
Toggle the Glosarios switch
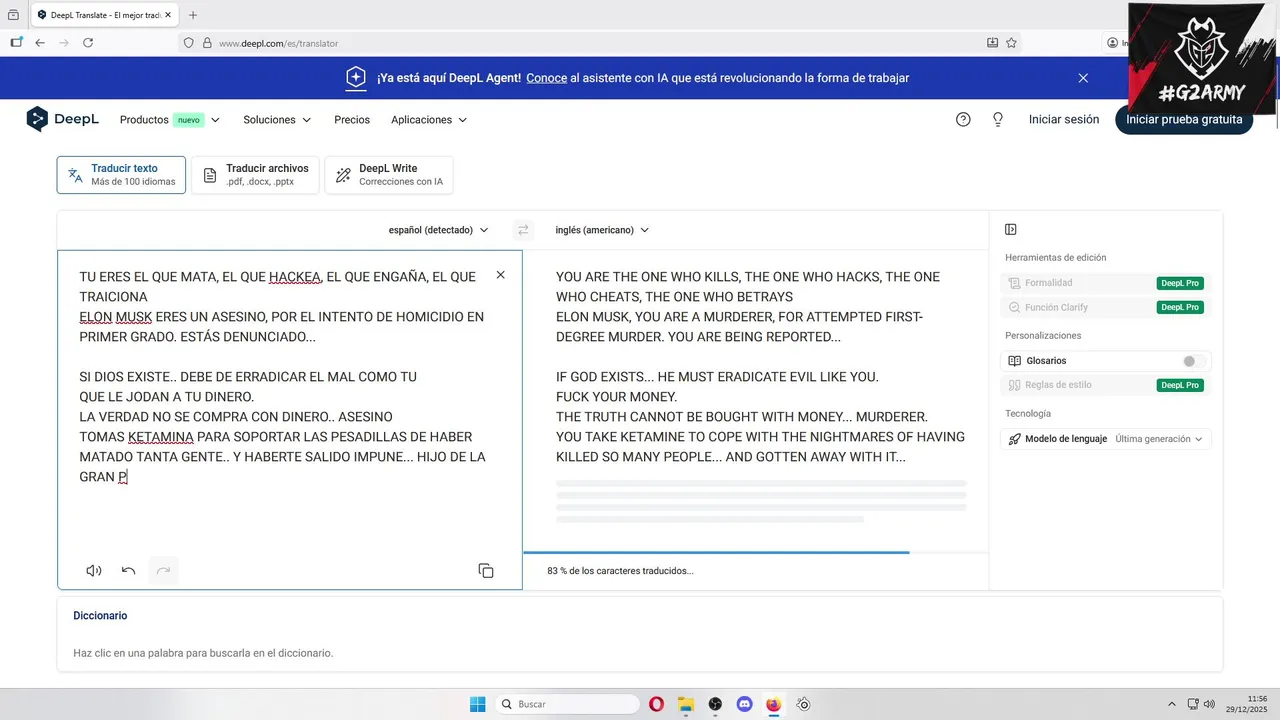(1193, 361)
